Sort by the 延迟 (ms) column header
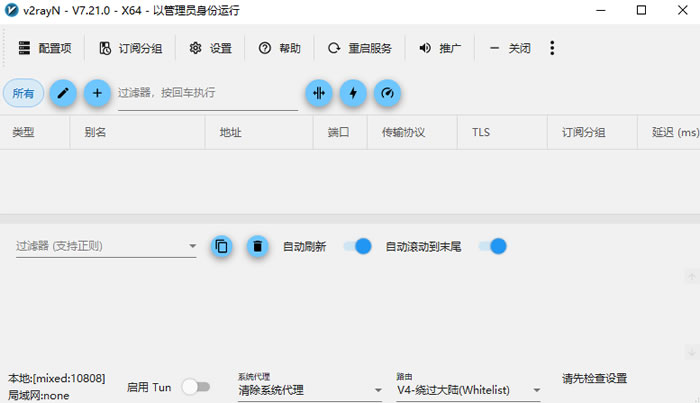700x403 pixels. click(673, 132)
